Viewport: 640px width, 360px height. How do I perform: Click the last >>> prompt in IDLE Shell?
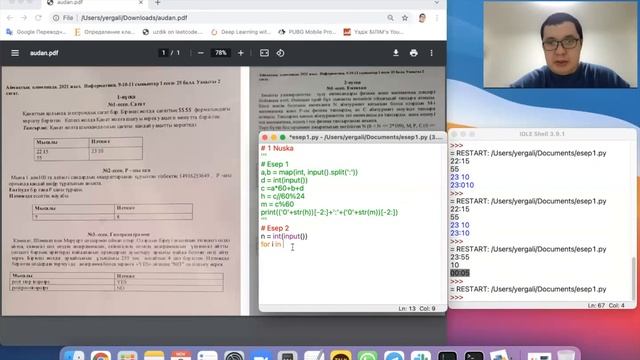[x=456, y=298]
